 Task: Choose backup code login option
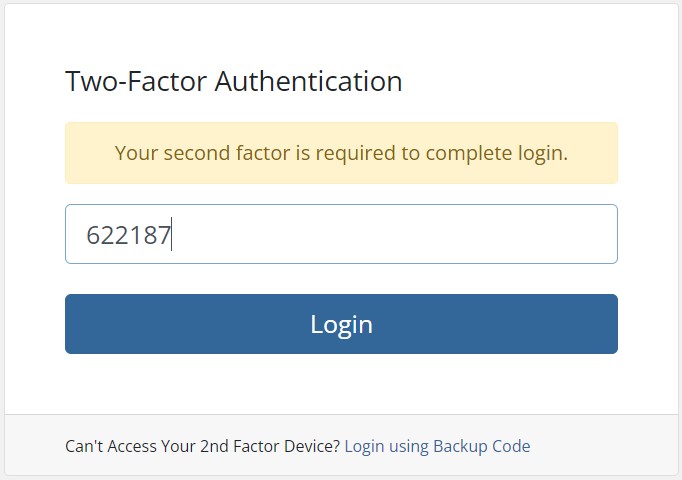[x=437, y=447]
